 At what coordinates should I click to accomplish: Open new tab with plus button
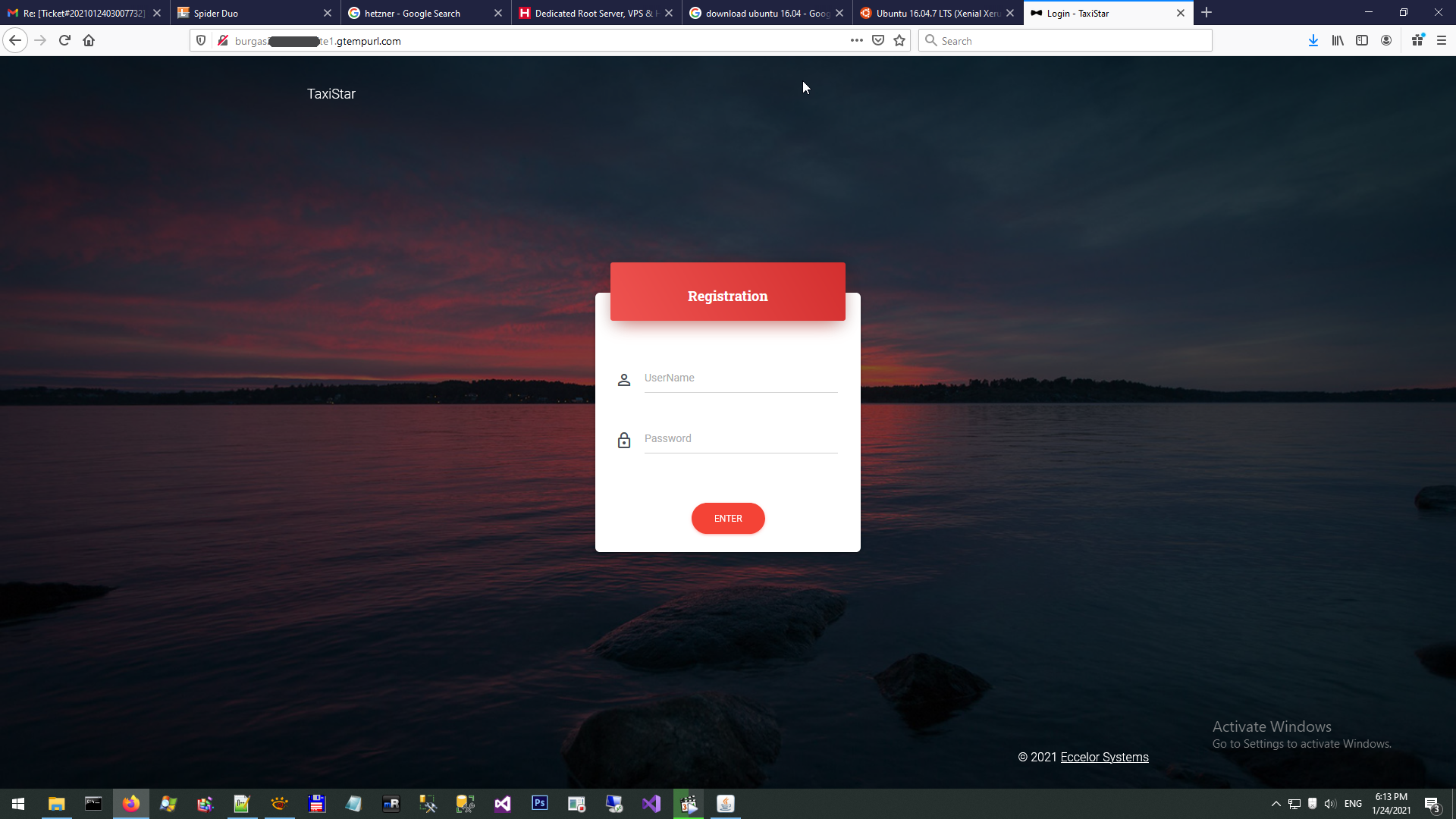1207,13
